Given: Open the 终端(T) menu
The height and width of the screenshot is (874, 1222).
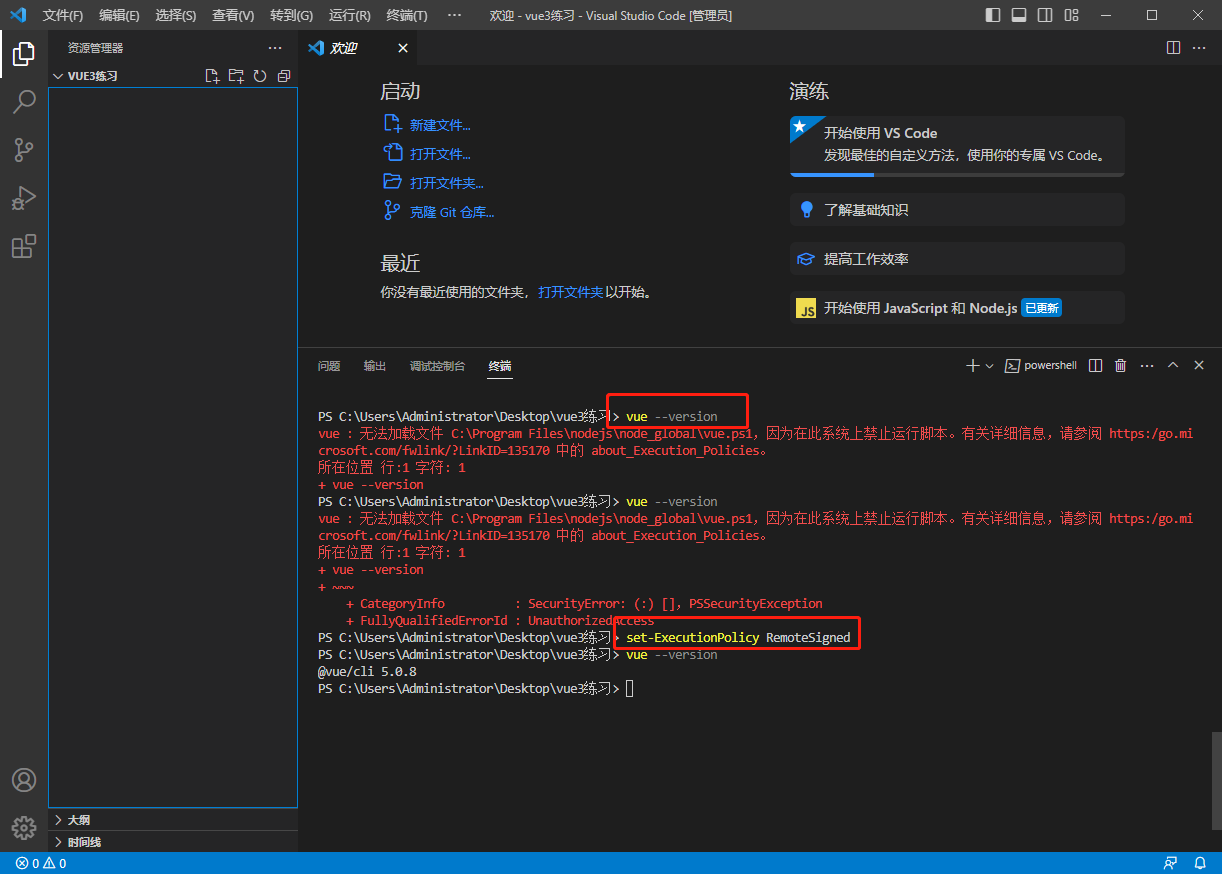Looking at the screenshot, I should click(x=407, y=15).
